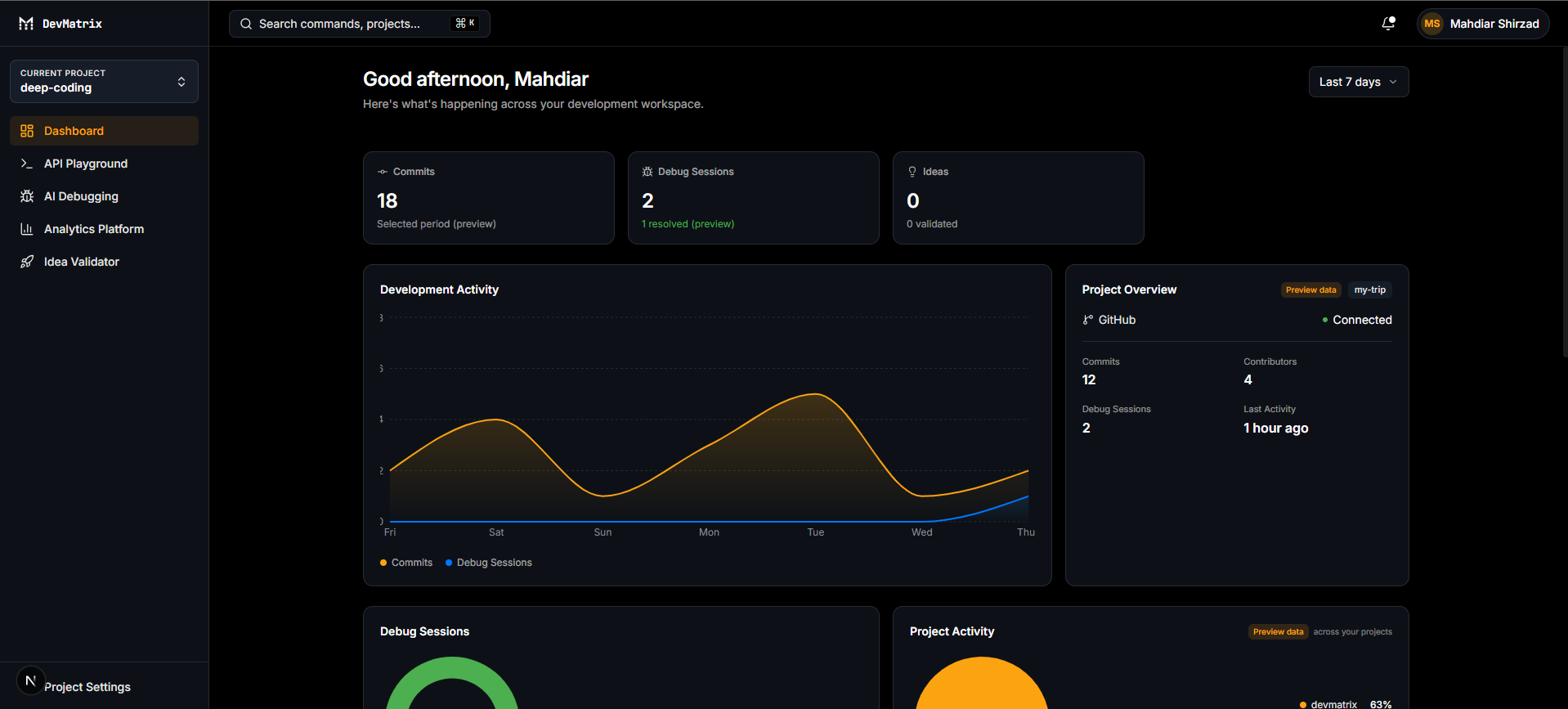Click the Dashboard grid icon in sidebar
This screenshot has width=1568, height=709.
tap(27, 131)
